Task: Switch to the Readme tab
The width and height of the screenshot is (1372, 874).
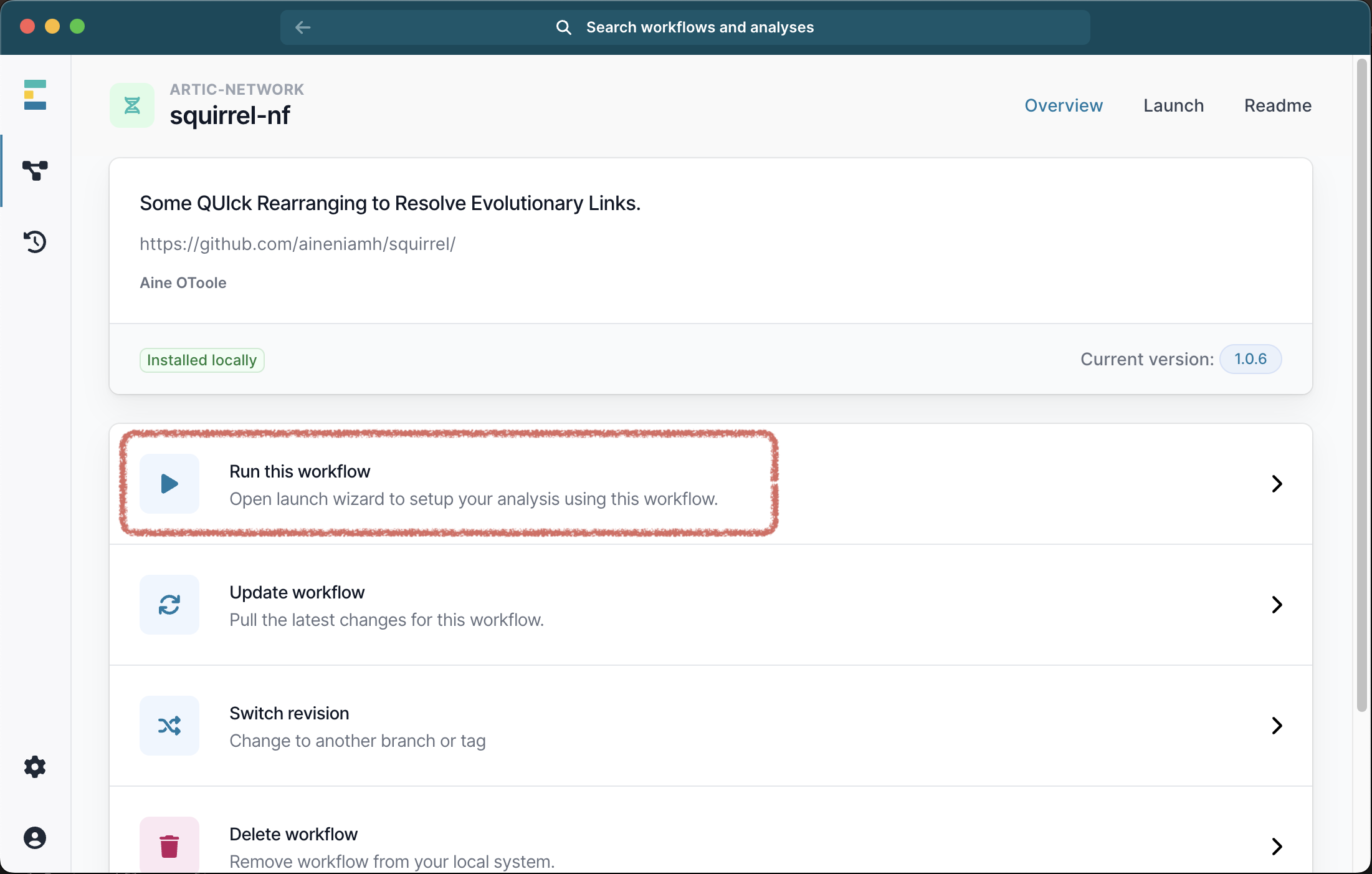Action: coord(1277,105)
